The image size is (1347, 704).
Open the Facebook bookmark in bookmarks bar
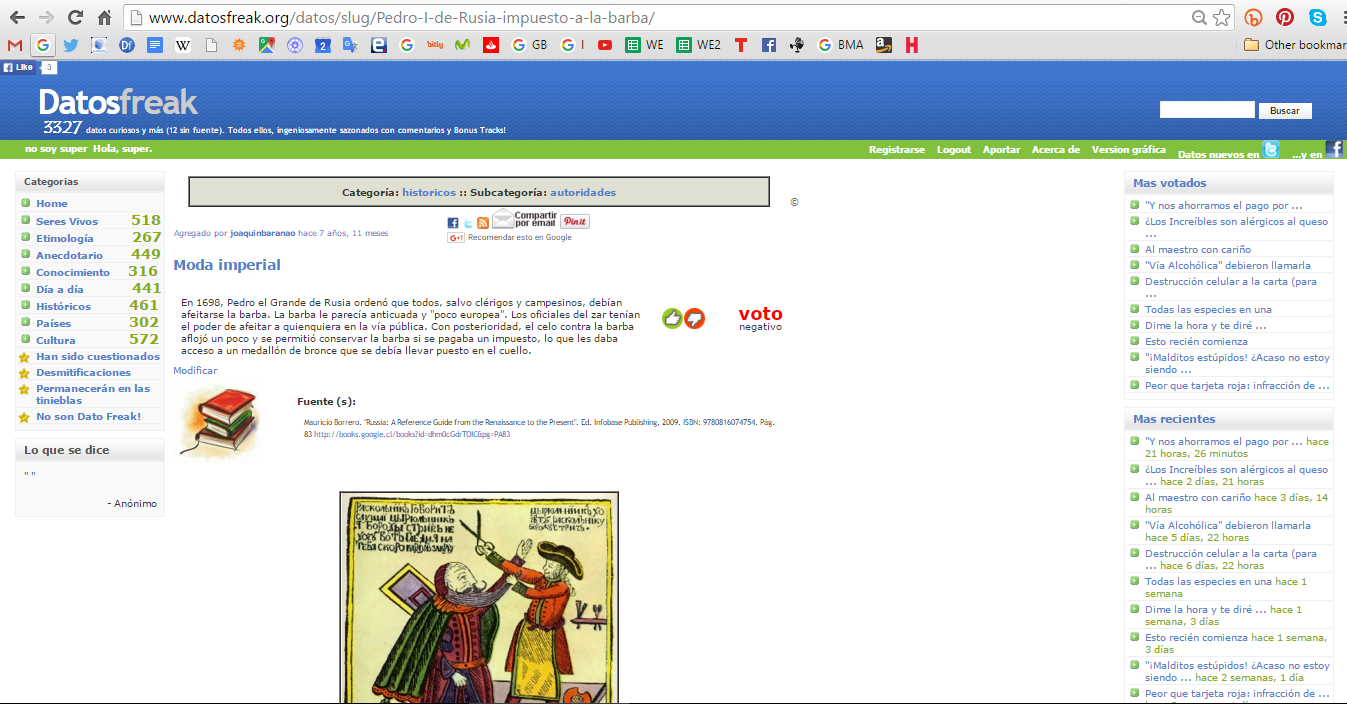click(769, 45)
